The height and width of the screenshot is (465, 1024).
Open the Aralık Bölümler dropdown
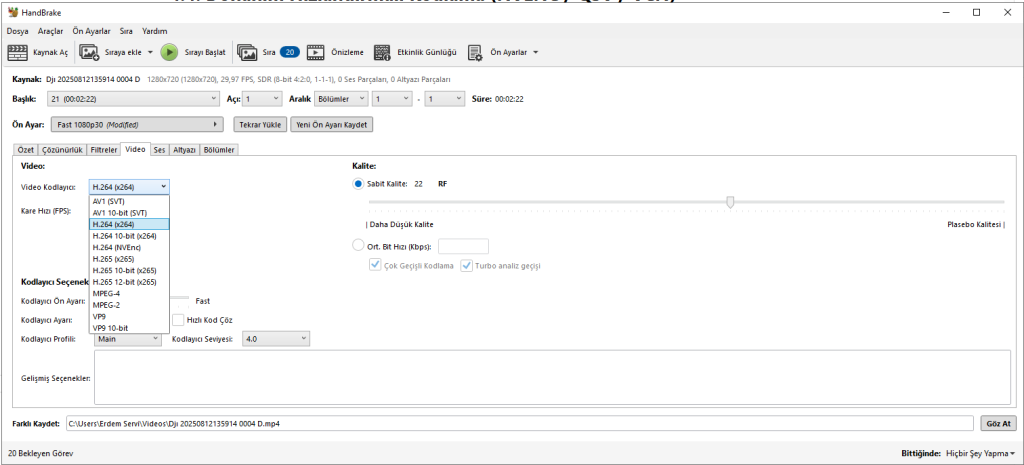click(x=340, y=99)
